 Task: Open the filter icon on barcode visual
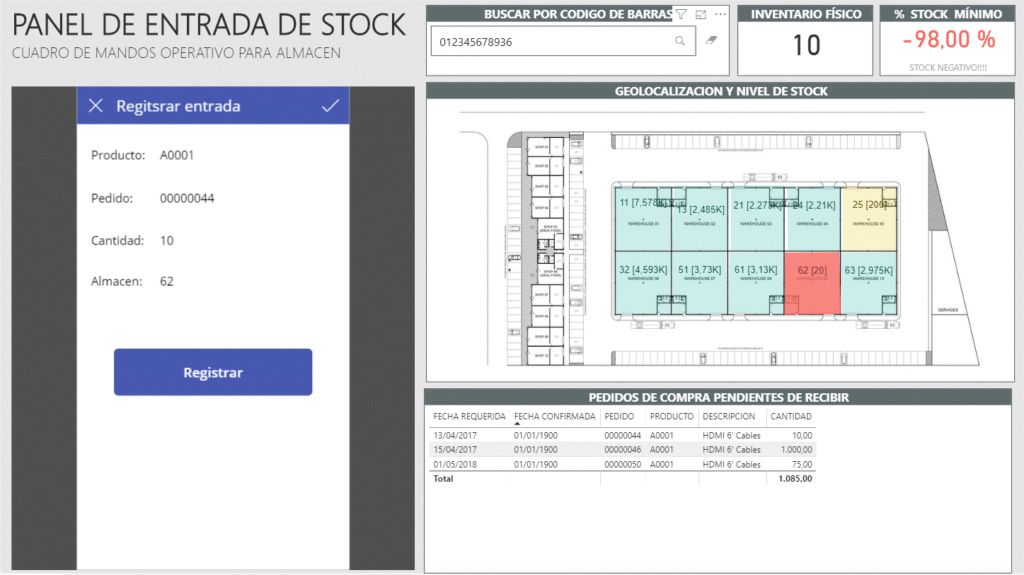(x=681, y=14)
